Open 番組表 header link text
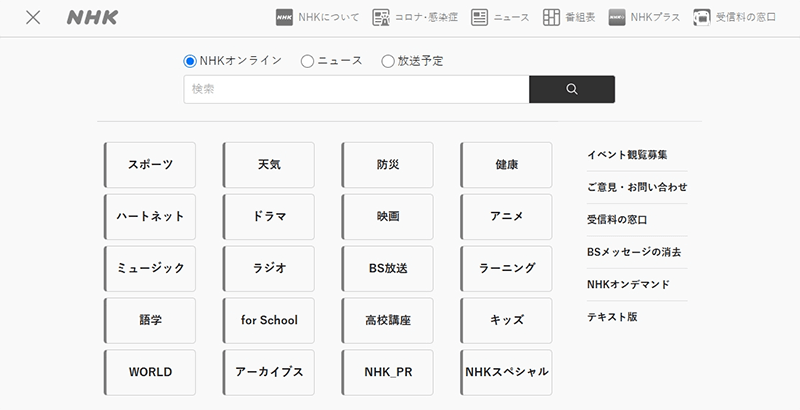The width and height of the screenshot is (800, 410). (x=580, y=17)
